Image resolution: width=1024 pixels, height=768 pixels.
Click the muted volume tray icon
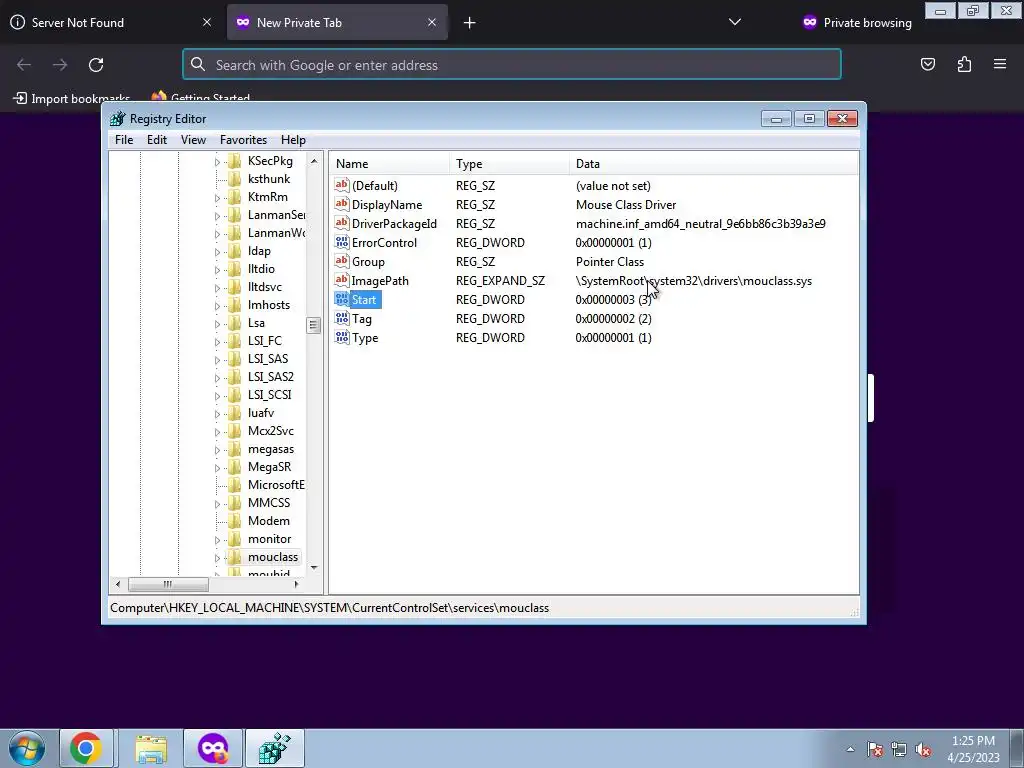923,750
